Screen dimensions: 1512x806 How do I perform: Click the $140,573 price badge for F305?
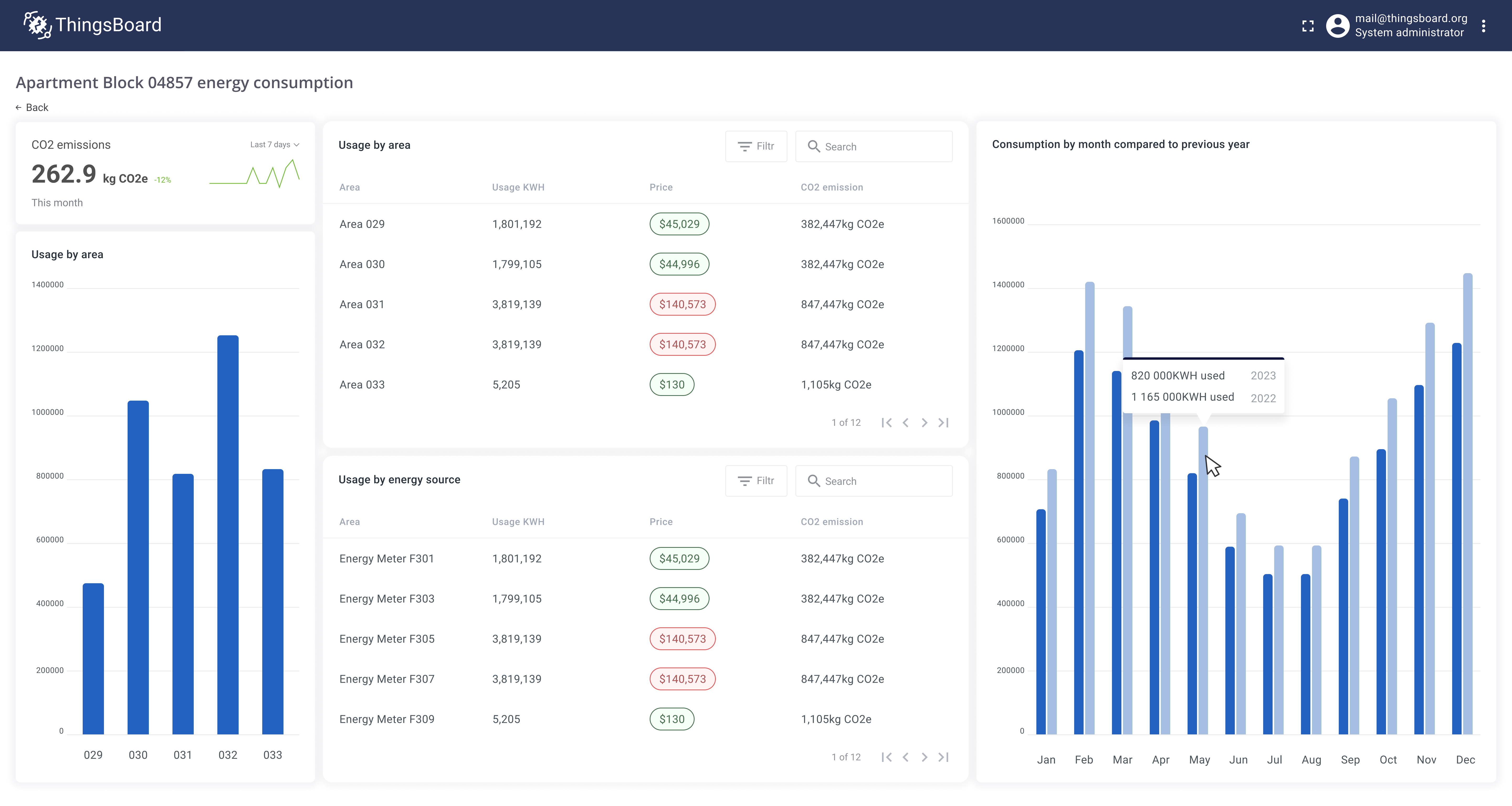point(682,639)
